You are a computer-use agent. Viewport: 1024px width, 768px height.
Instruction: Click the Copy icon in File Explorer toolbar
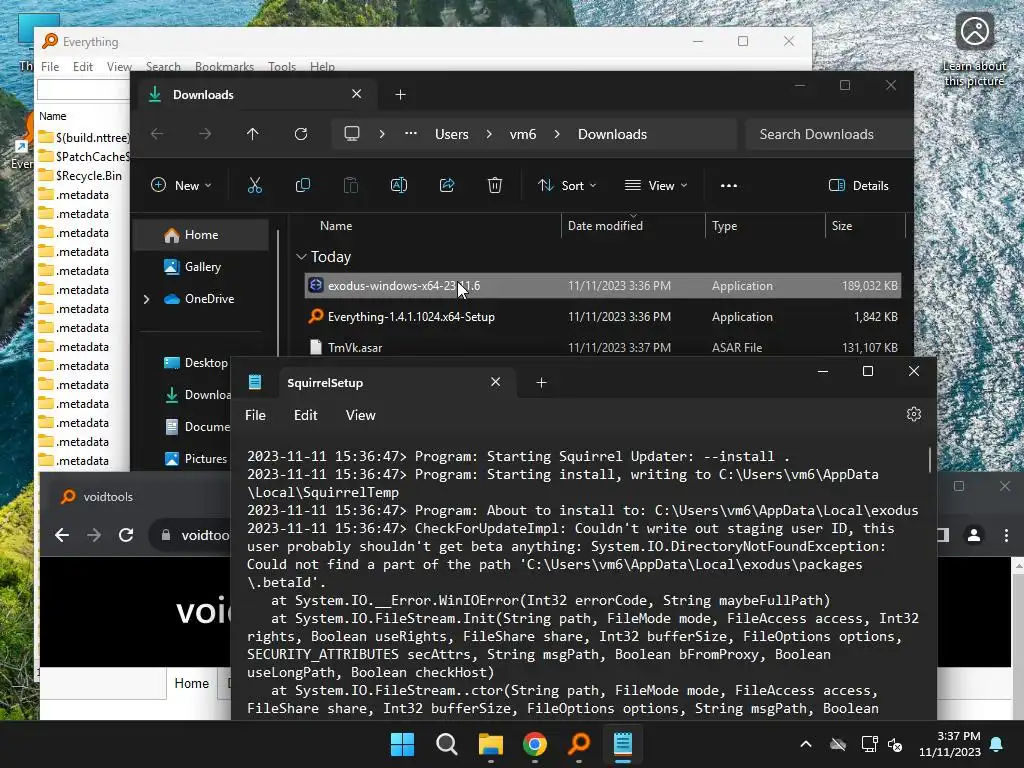click(302, 185)
